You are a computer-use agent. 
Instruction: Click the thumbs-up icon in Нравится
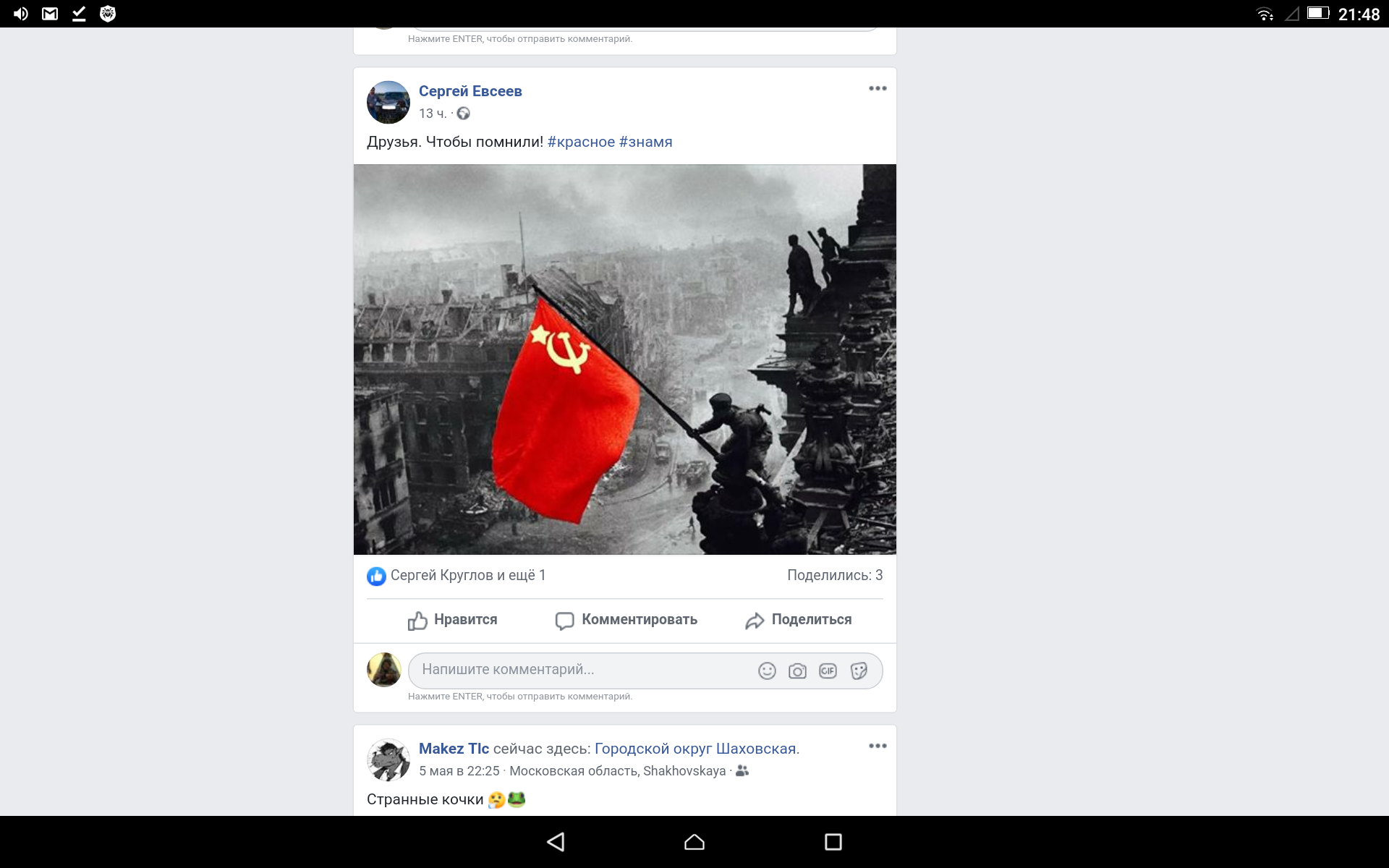(417, 620)
